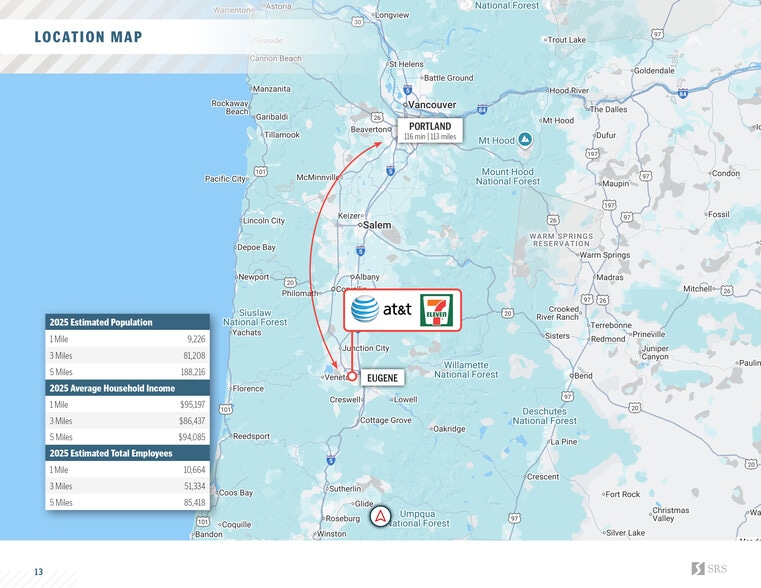Click the page number 13 in footer
The width and height of the screenshot is (761, 588).
point(38,572)
